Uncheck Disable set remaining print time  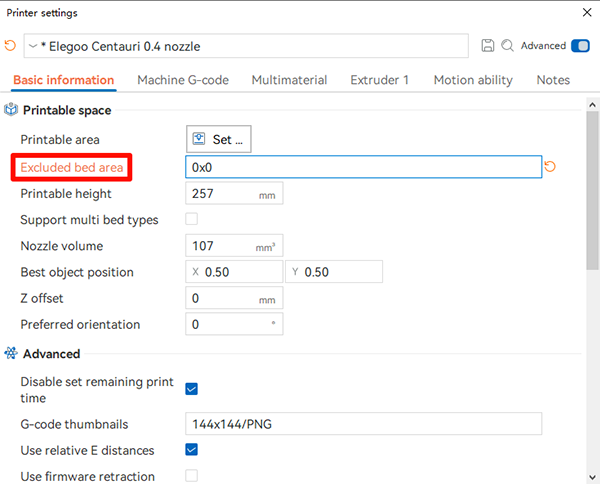[192, 389]
